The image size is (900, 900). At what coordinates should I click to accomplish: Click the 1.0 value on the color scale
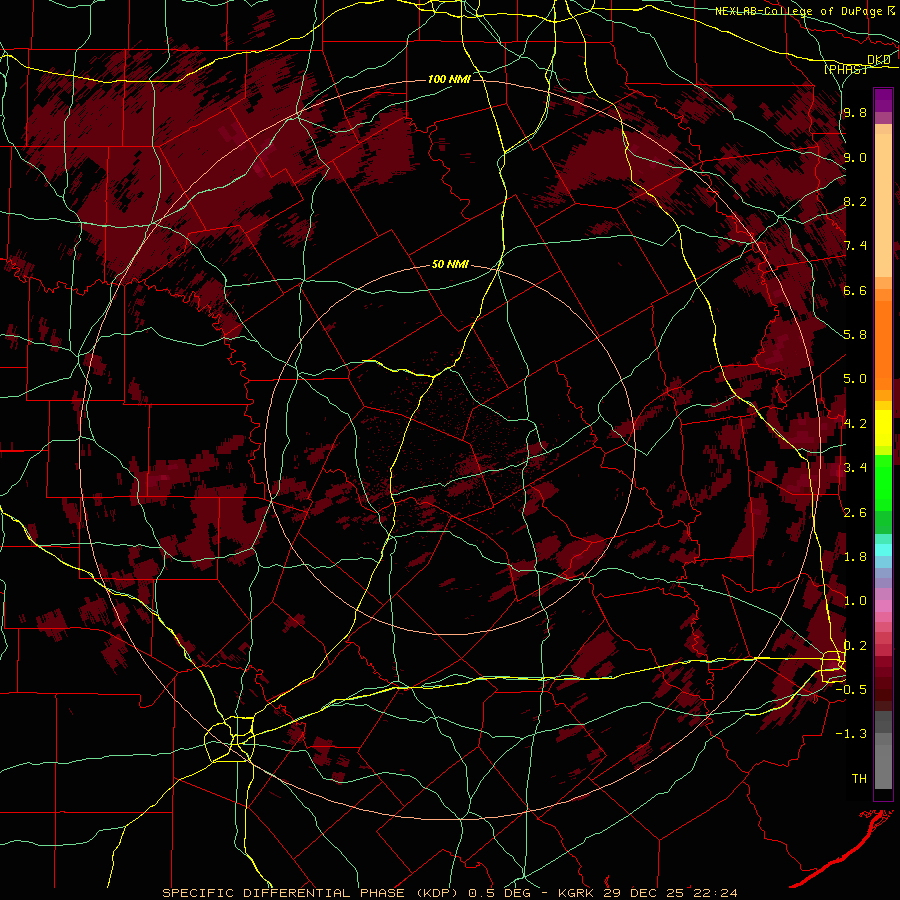click(x=855, y=601)
